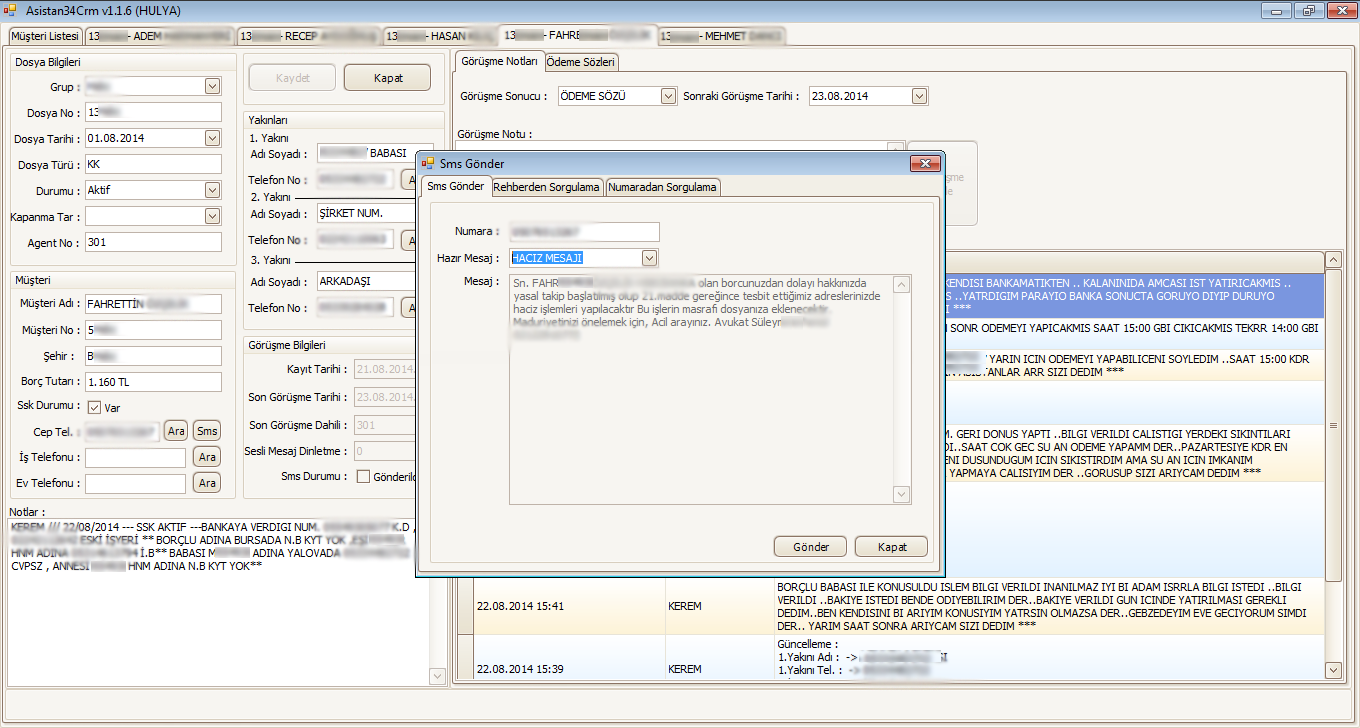Click the Ev Telefonu input field

pyautogui.click(x=136, y=483)
